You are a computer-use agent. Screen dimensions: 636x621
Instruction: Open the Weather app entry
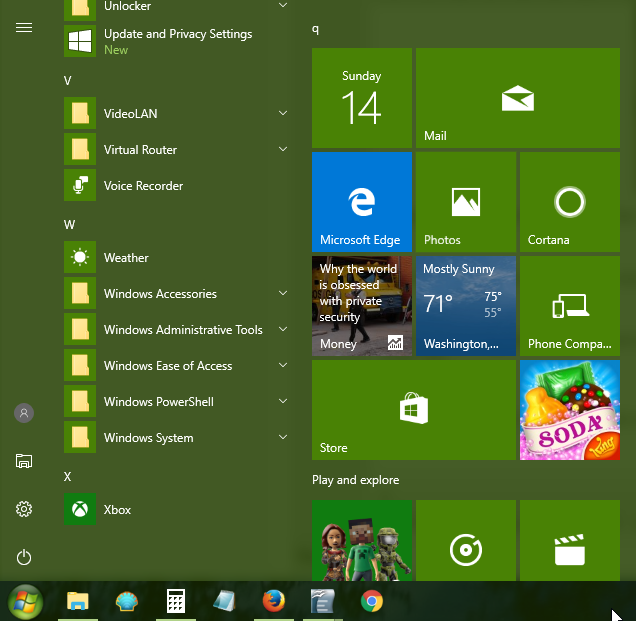(x=176, y=257)
